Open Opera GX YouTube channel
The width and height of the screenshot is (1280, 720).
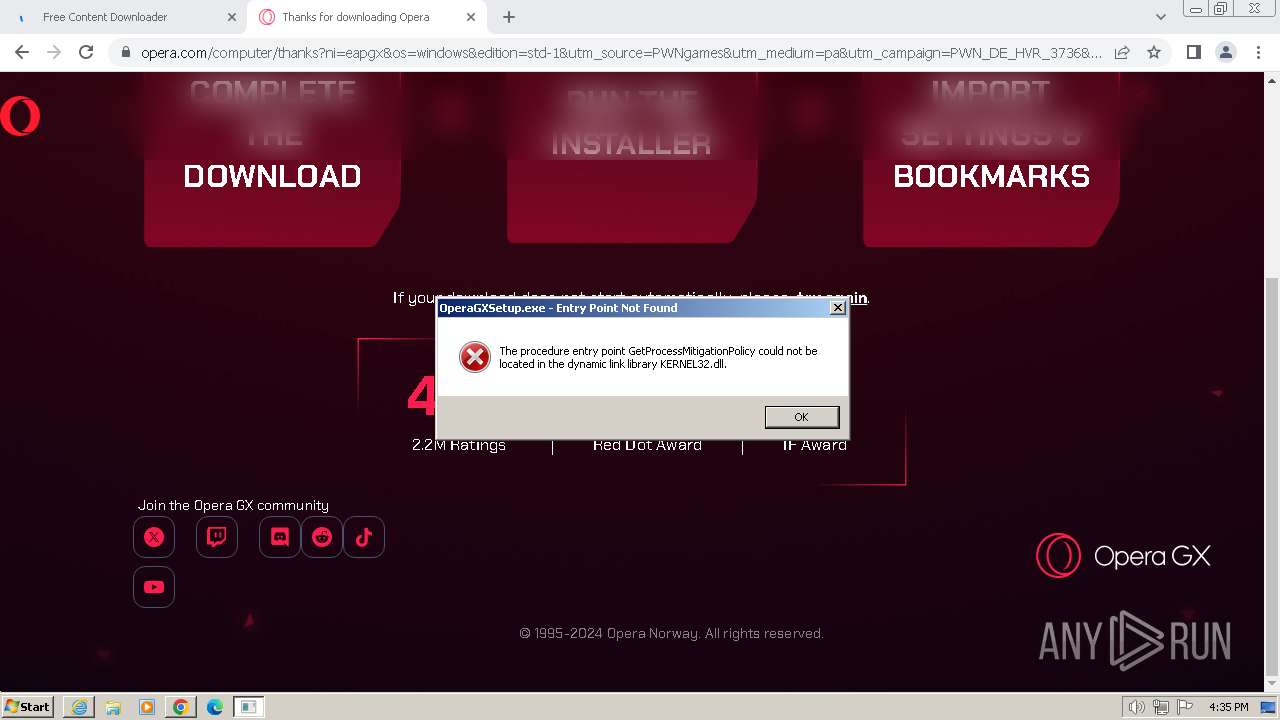click(x=154, y=587)
